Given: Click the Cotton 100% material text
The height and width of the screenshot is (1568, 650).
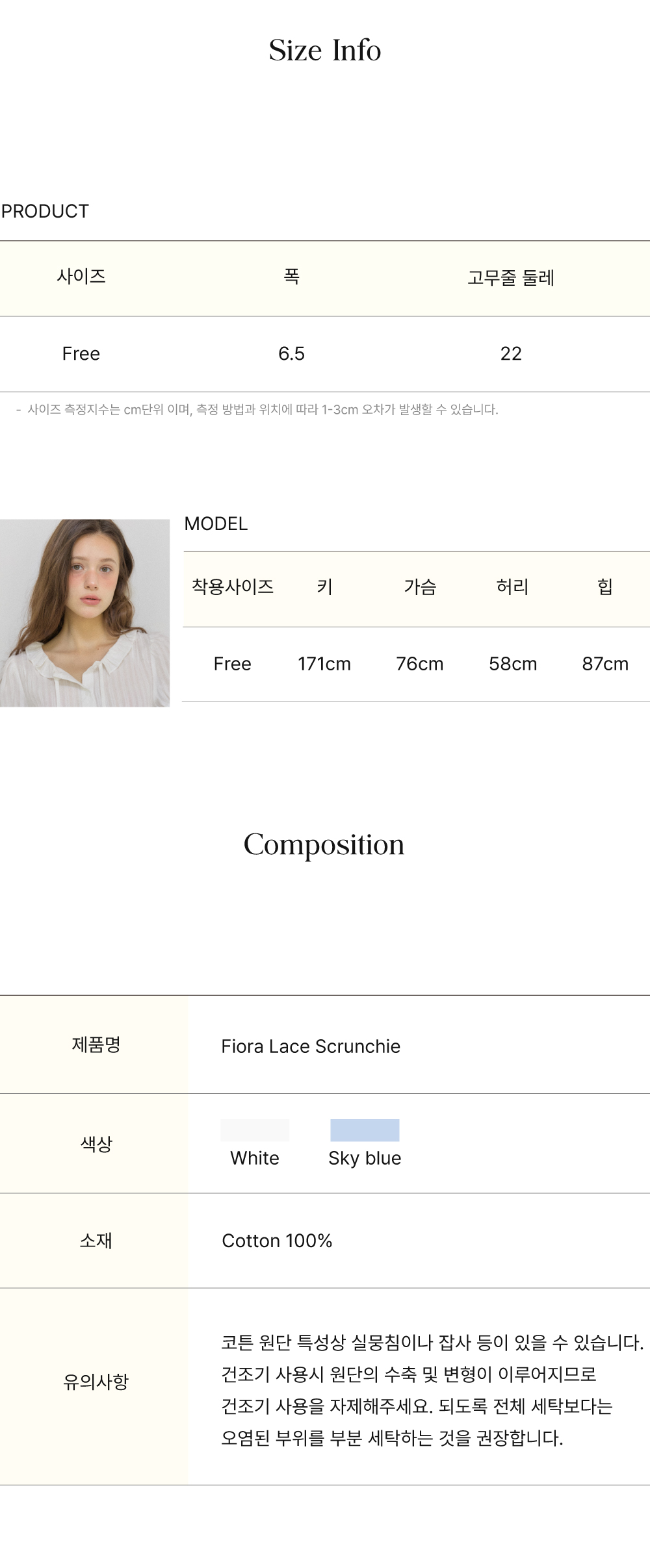Looking at the screenshot, I should click(x=277, y=1241).
